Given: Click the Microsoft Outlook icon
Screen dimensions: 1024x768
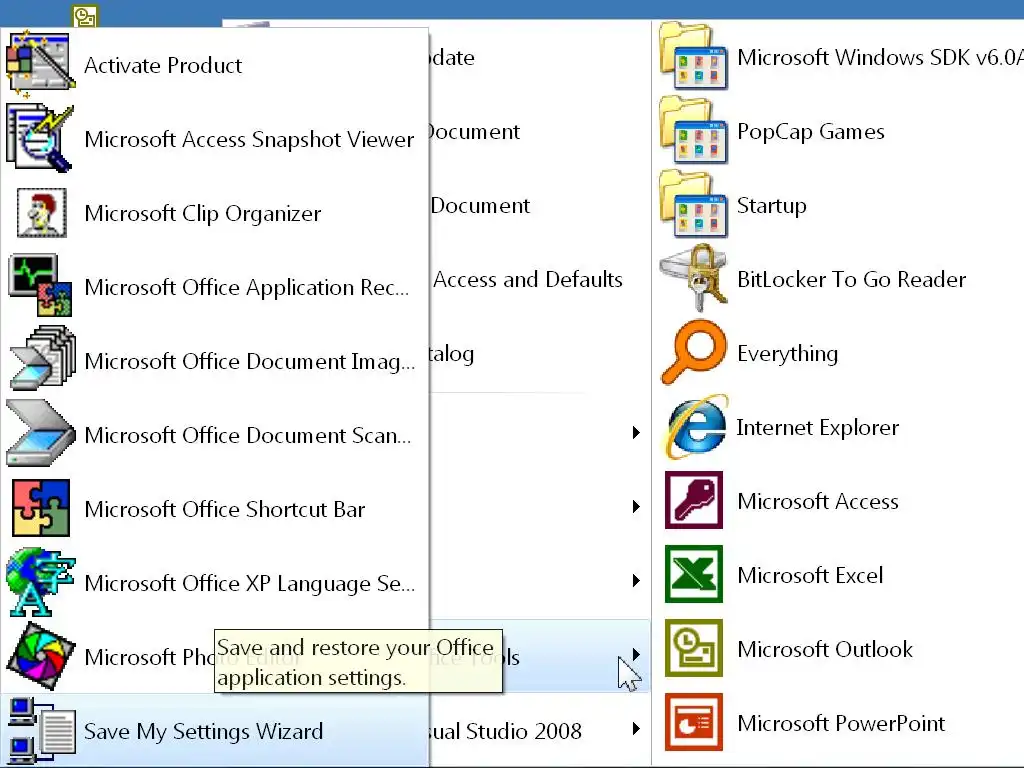Looking at the screenshot, I should point(694,648).
